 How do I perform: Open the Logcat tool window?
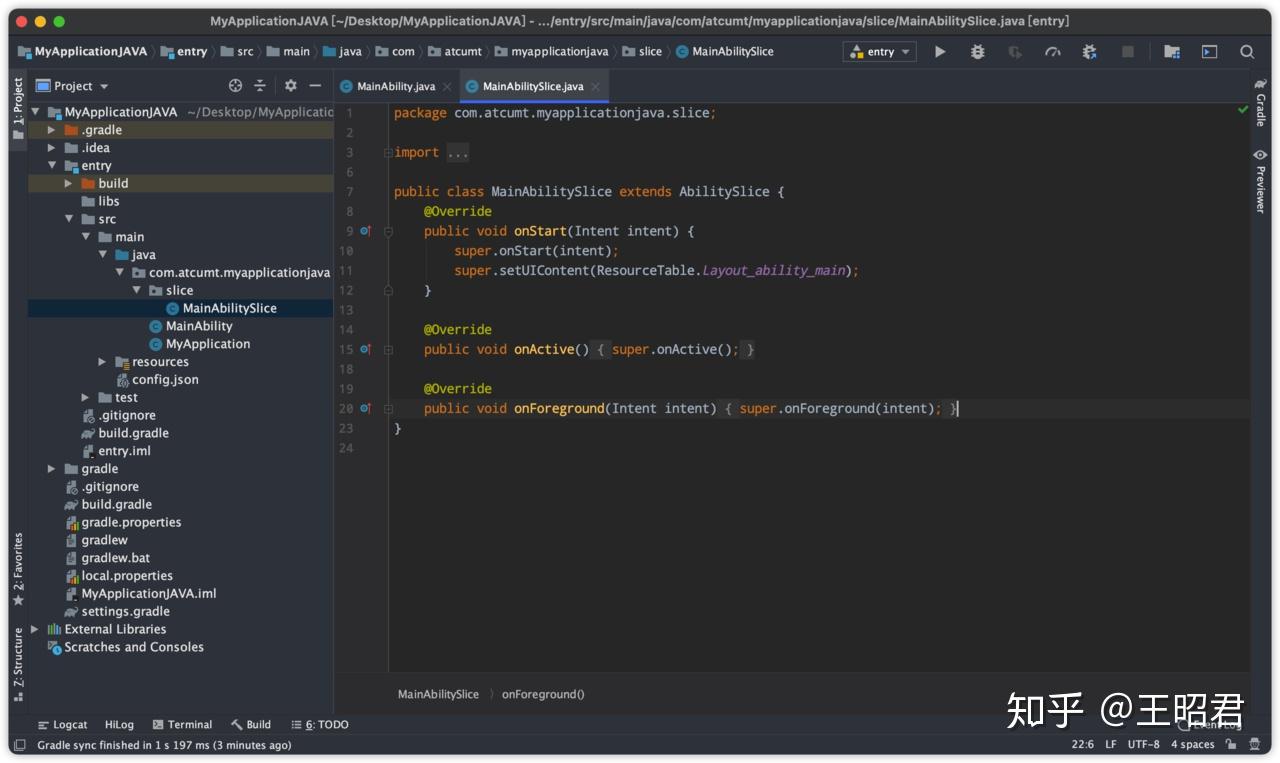coord(62,725)
